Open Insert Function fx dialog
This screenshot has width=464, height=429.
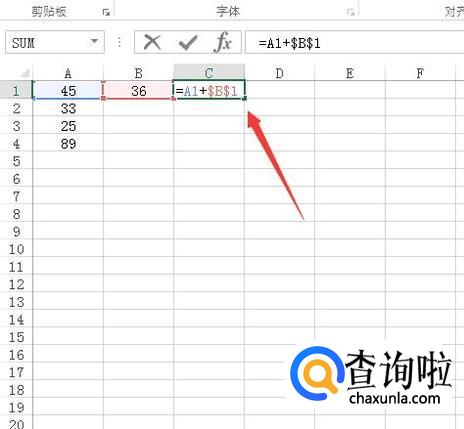click(223, 42)
